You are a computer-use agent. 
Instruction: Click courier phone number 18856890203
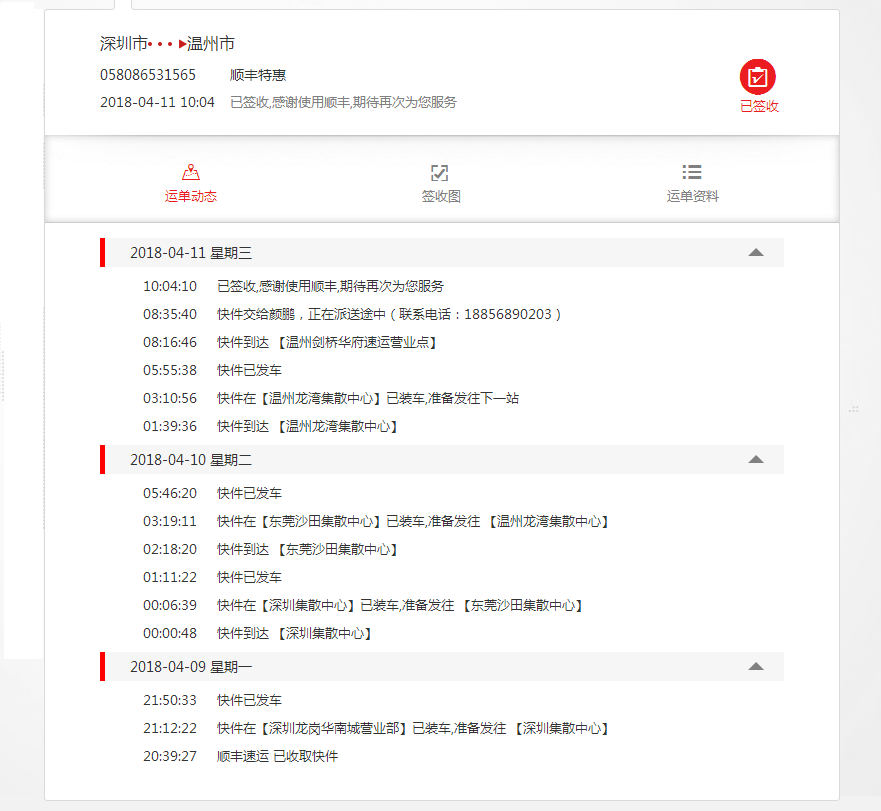[x=508, y=314]
